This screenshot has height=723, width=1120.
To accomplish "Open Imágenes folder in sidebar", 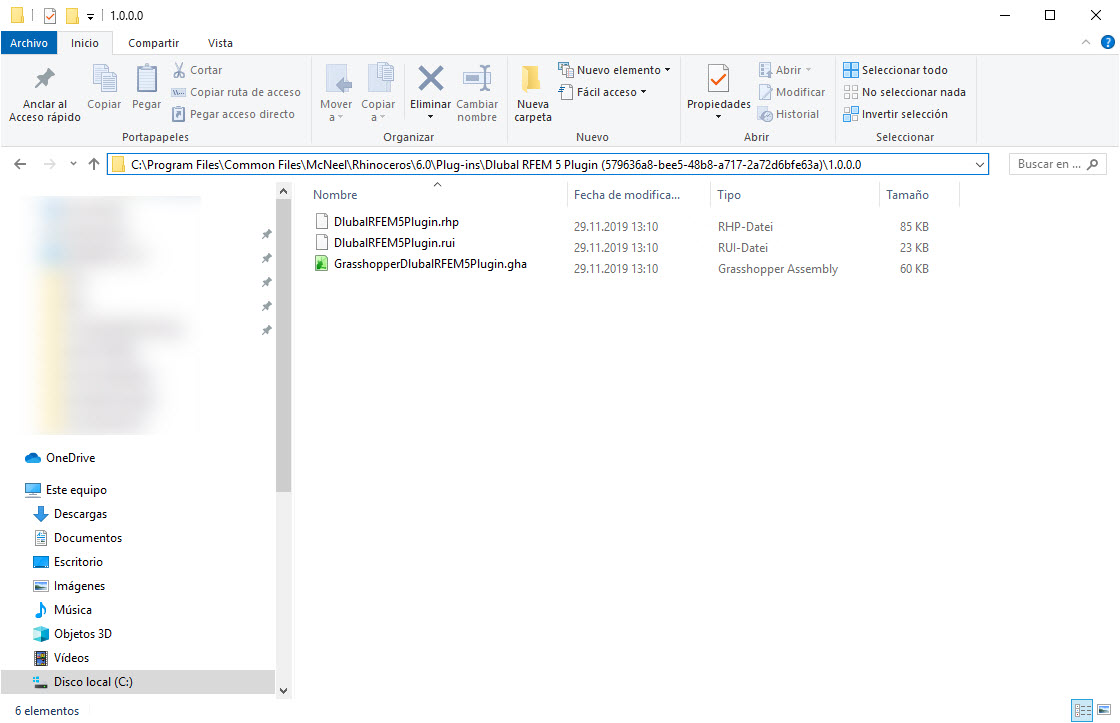I will (79, 586).
